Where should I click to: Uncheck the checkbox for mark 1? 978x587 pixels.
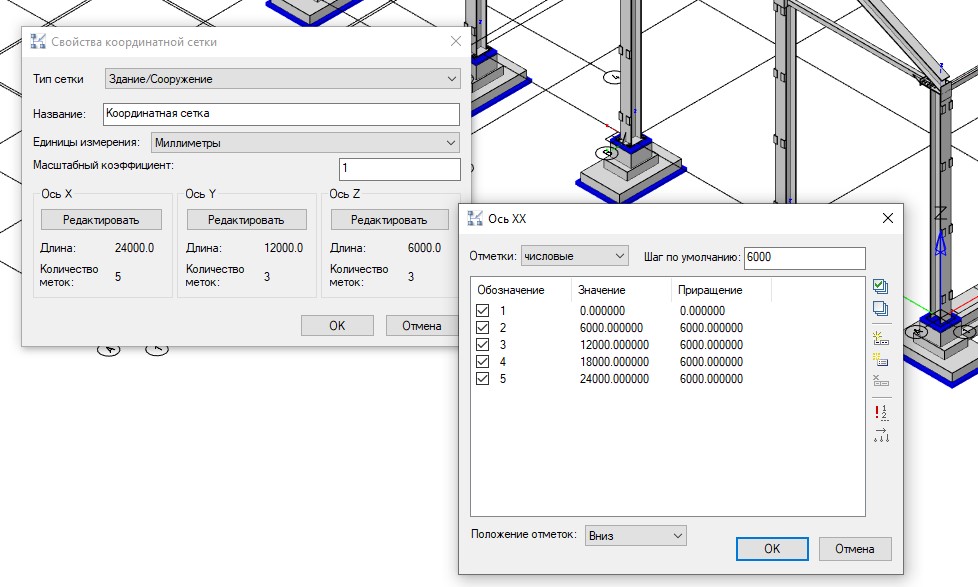[483, 311]
